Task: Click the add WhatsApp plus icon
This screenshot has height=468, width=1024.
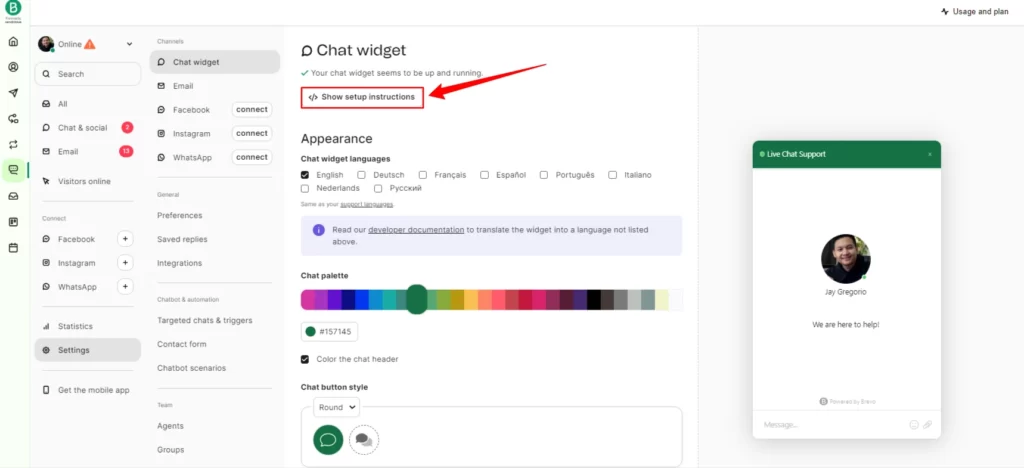Action: click(125, 287)
